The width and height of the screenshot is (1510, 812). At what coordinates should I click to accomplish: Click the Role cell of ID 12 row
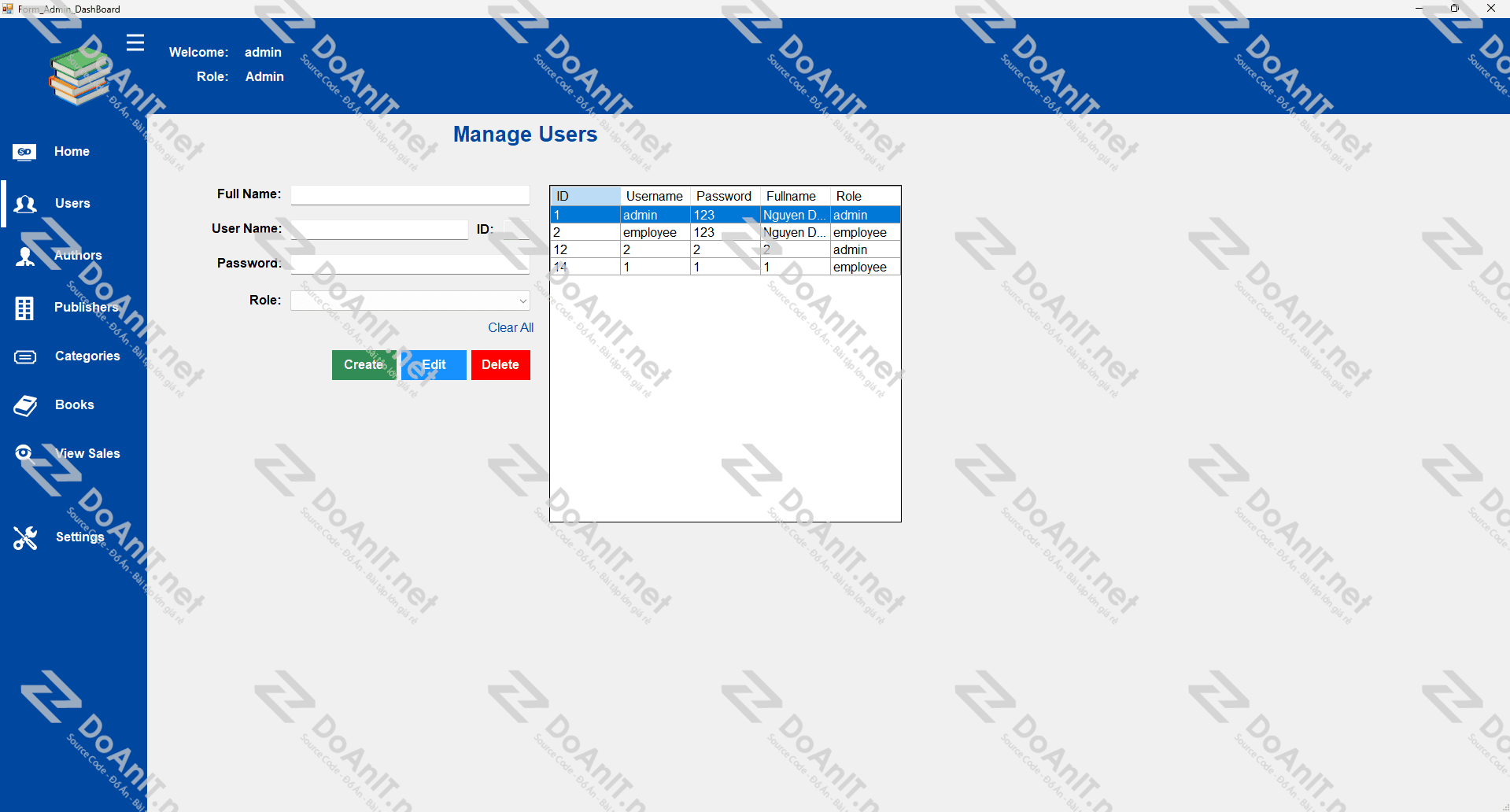(x=866, y=249)
